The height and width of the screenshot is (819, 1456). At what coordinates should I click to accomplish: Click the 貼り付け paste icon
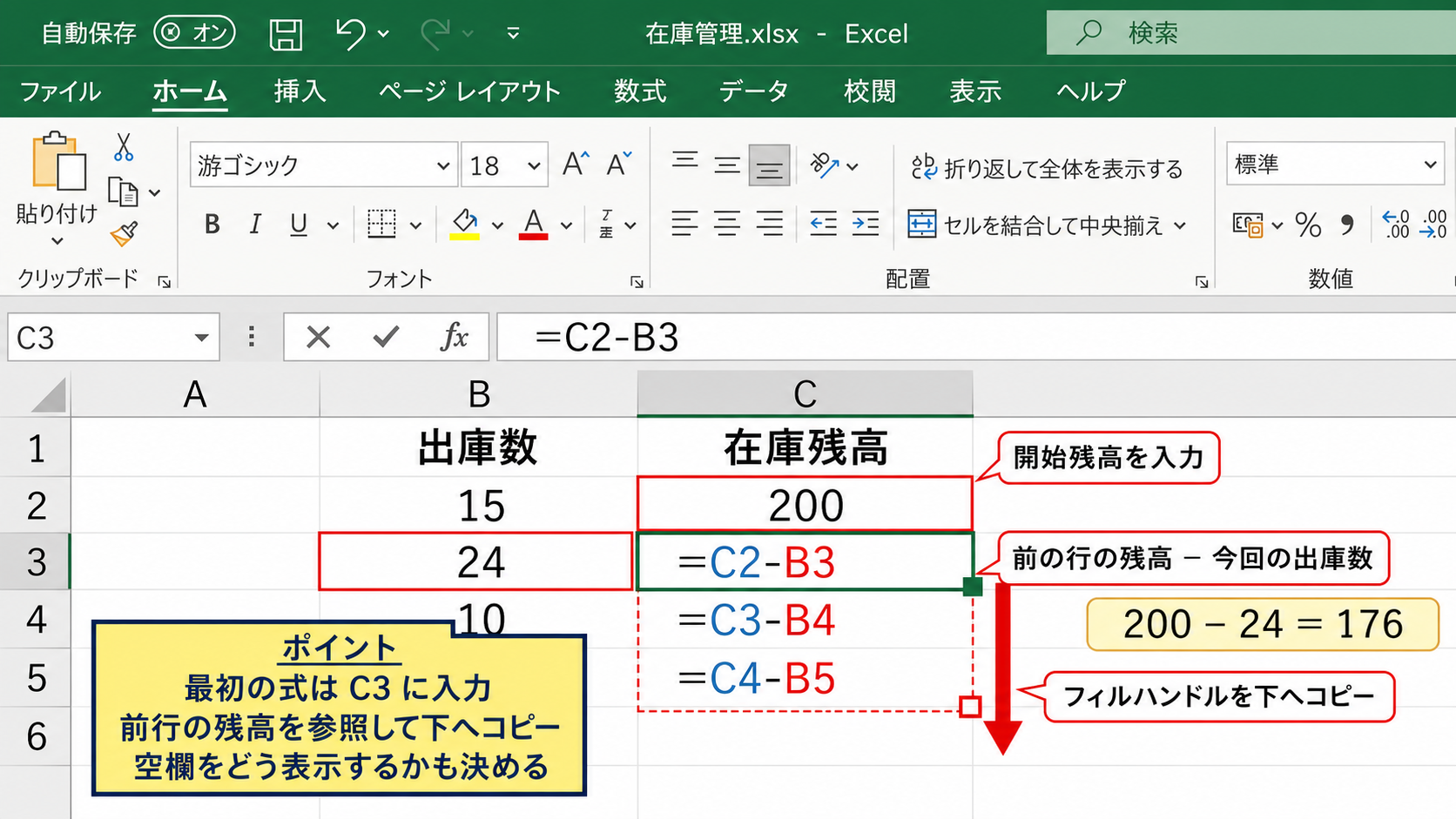(x=58, y=161)
